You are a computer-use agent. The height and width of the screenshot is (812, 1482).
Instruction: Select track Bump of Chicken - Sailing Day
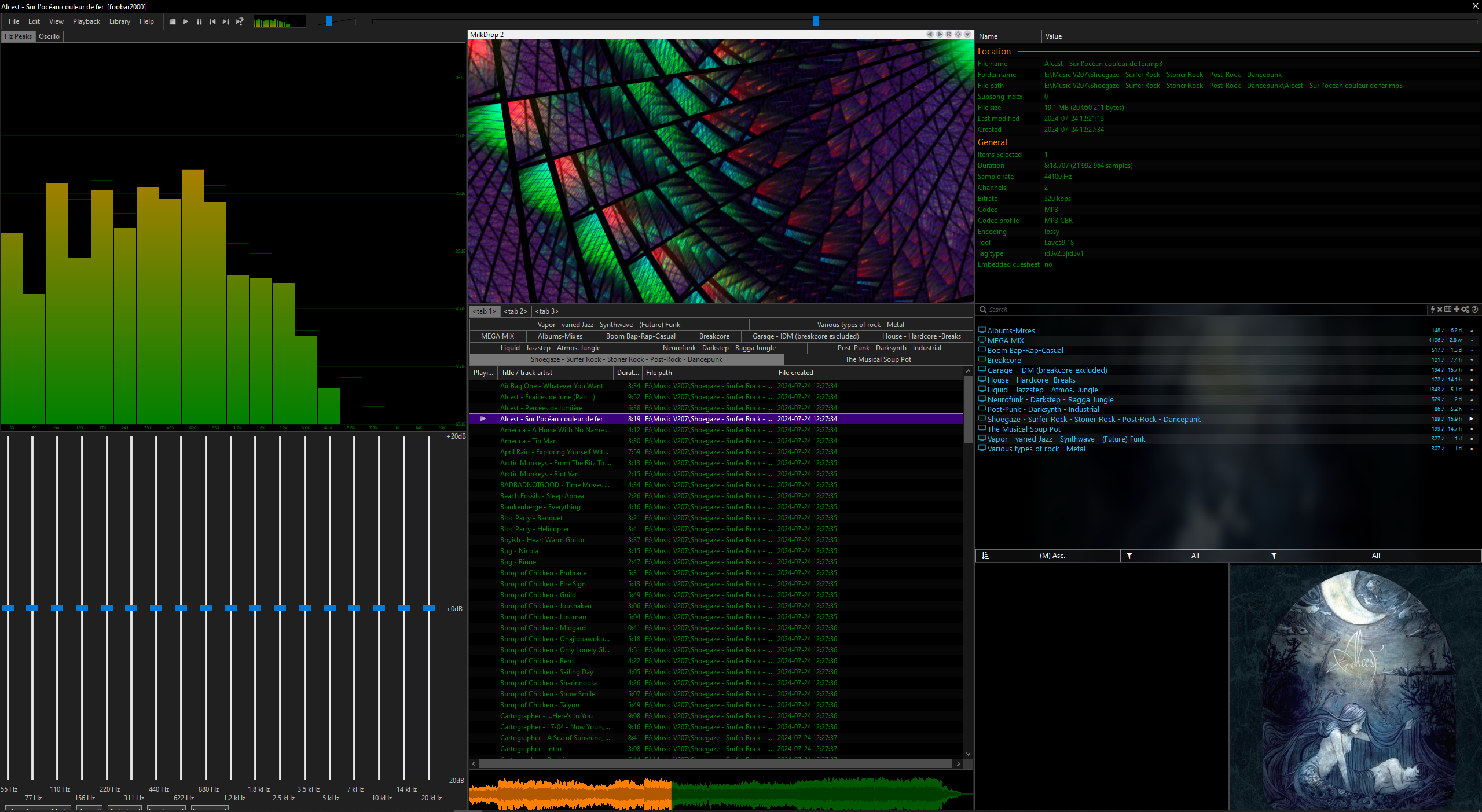click(x=717, y=672)
